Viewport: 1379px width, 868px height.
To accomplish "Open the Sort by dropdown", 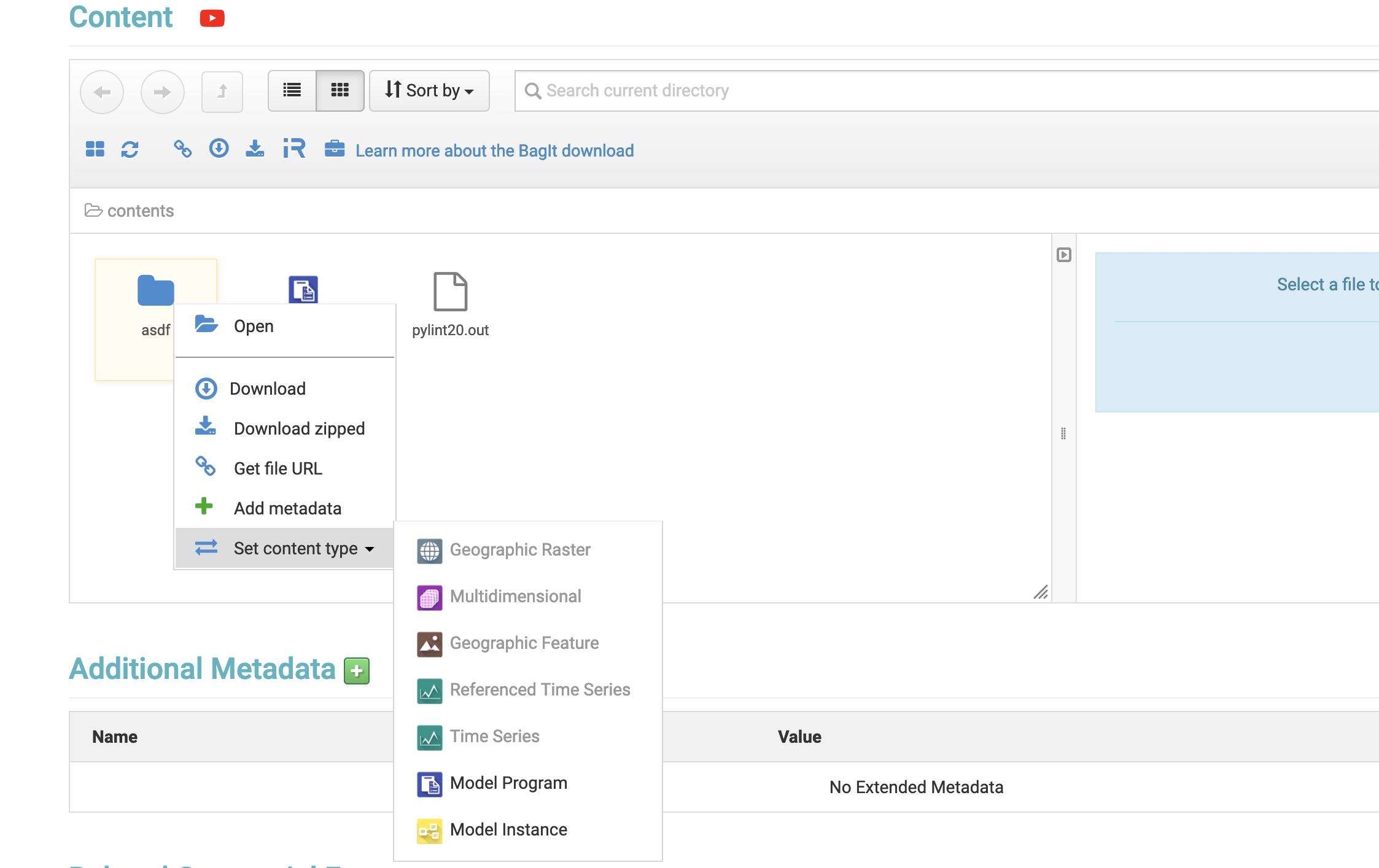I will [x=429, y=90].
